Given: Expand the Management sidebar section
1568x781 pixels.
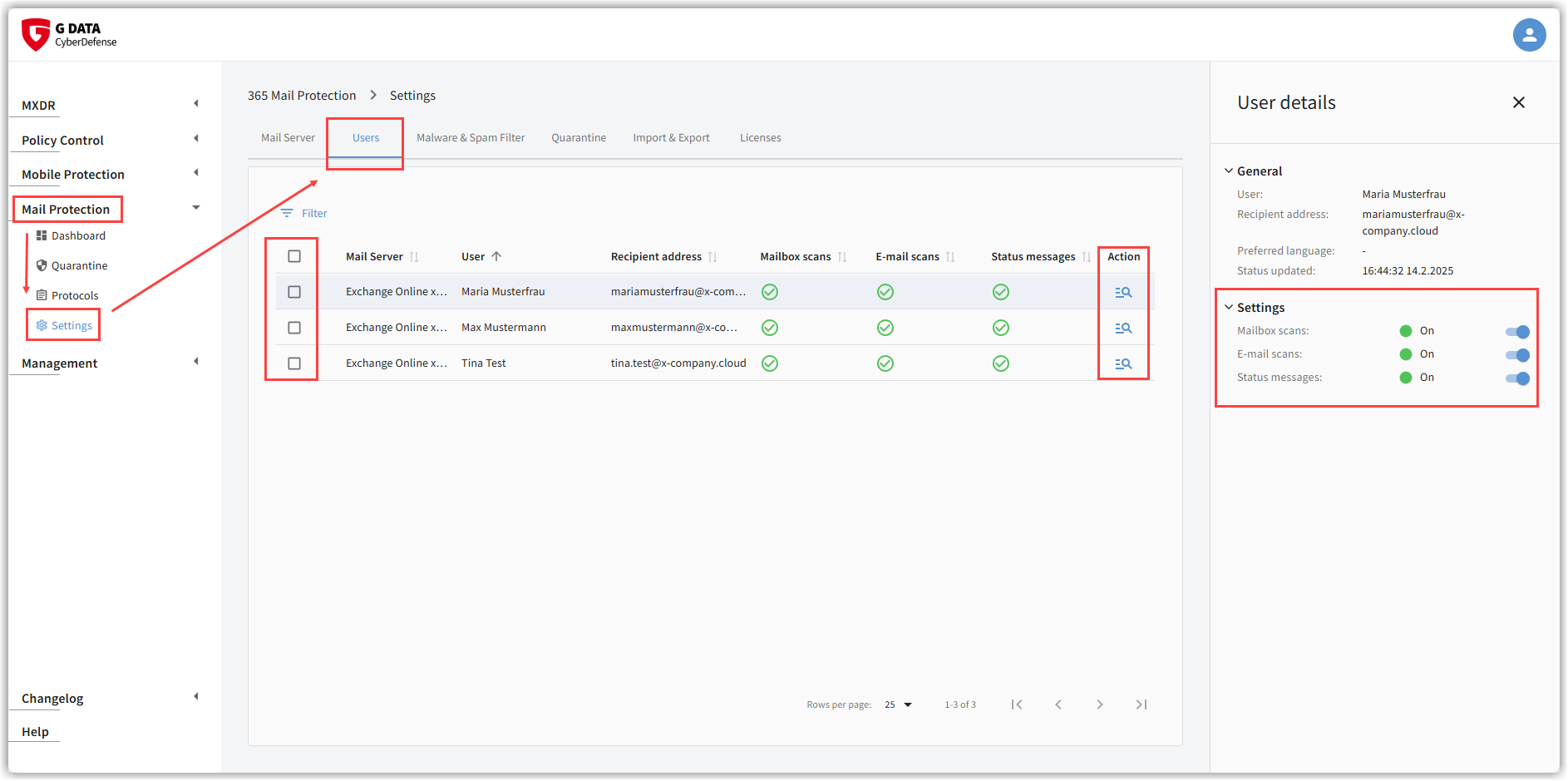Looking at the screenshot, I should click(196, 362).
